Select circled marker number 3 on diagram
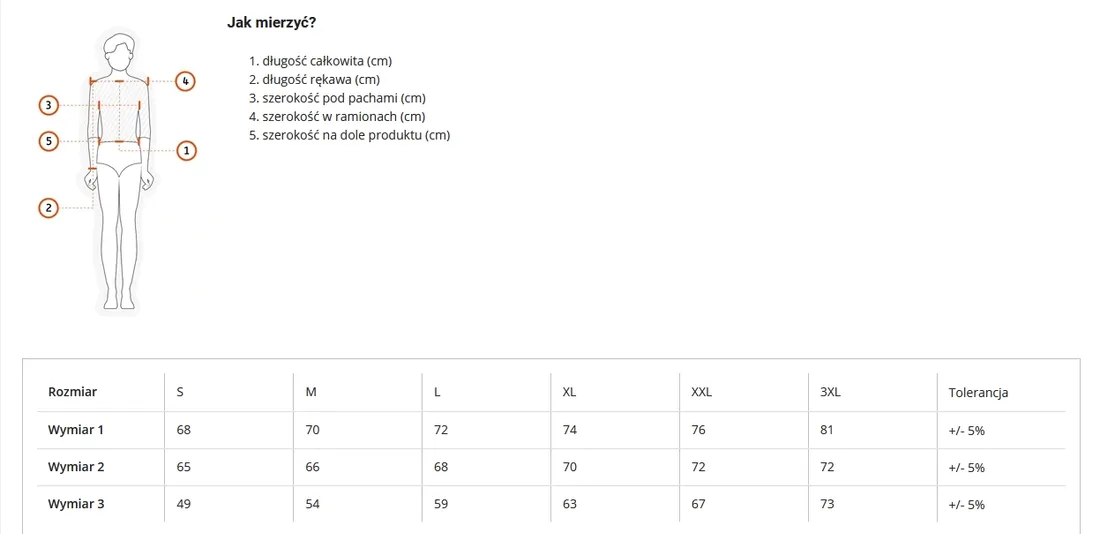The image size is (1100, 534). tap(48, 106)
